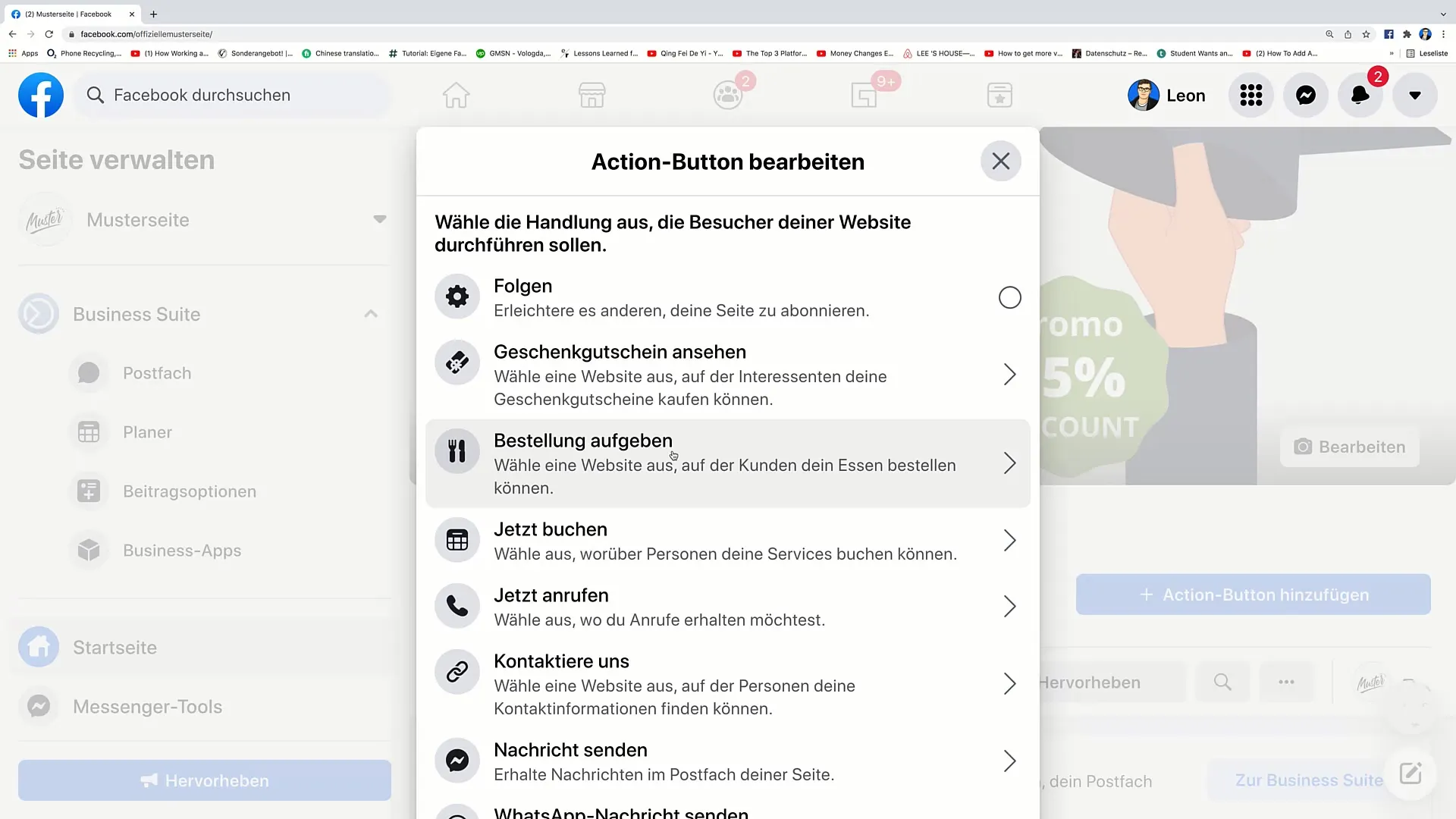
Task: Expand Nachricht senden chevron
Action: [x=1009, y=761]
